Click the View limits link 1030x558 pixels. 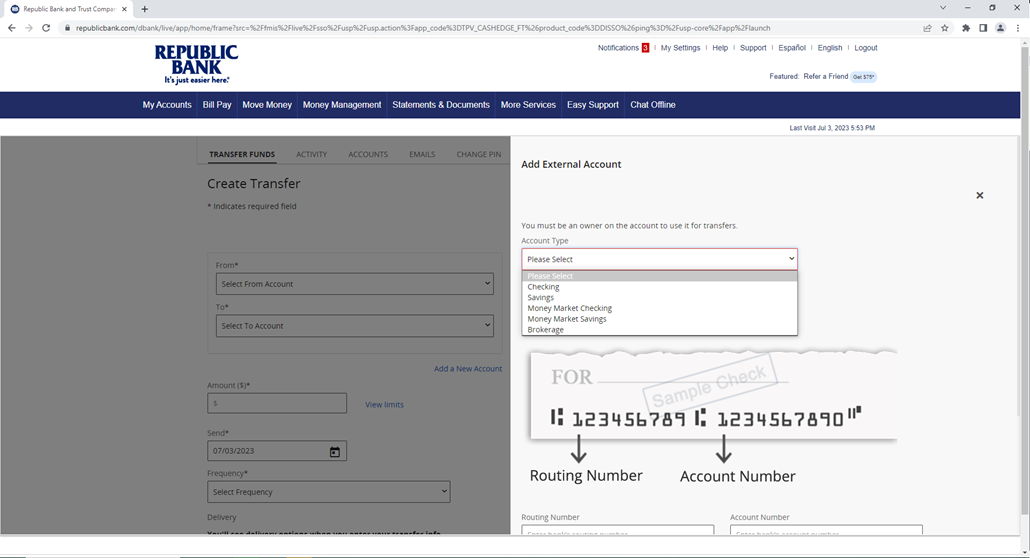[x=384, y=405]
